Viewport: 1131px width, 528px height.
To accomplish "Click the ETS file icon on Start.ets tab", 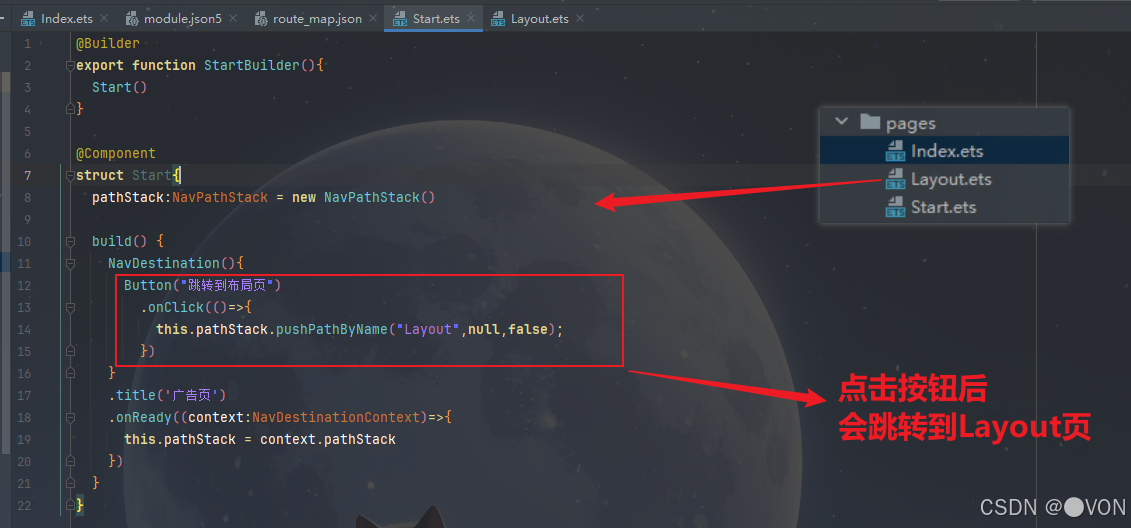I will coord(400,19).
